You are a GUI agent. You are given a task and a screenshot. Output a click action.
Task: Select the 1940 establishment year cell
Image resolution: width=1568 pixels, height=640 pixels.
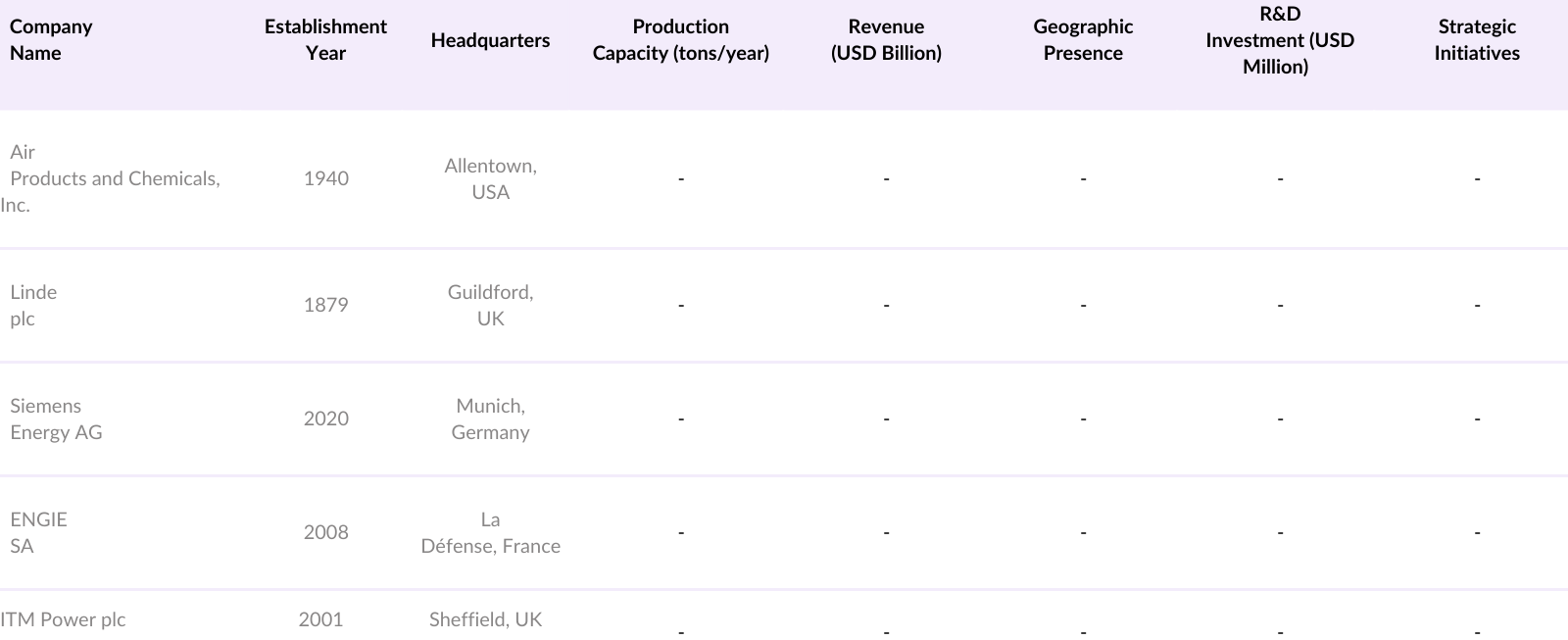coord(325,178)
